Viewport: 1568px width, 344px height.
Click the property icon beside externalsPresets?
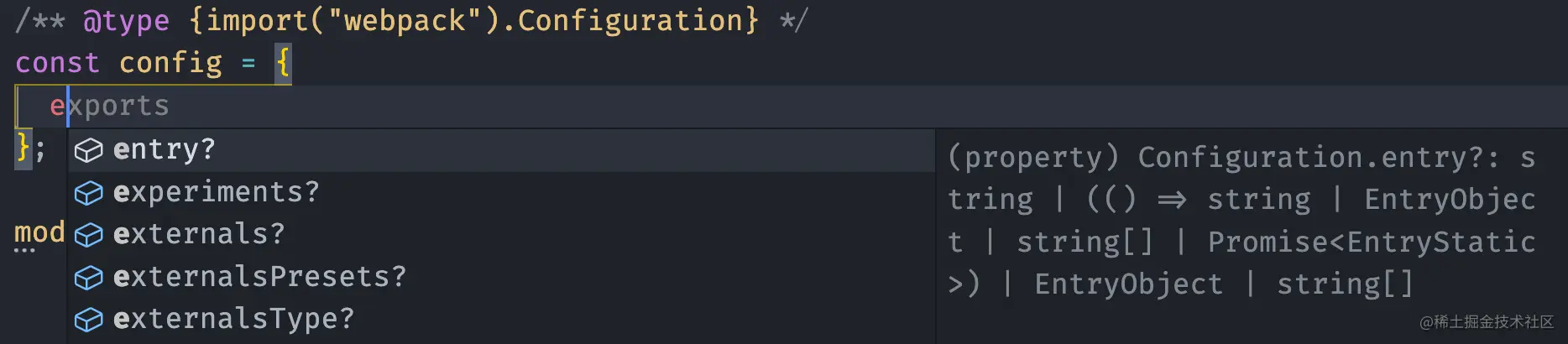88,277
